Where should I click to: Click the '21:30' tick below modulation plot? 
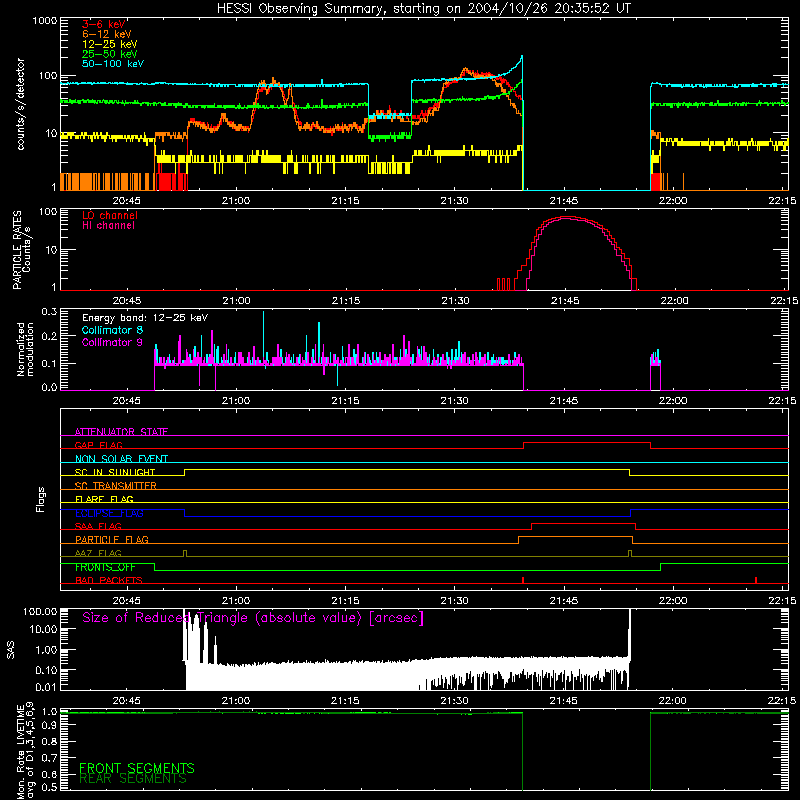click(x=455, y=400)
